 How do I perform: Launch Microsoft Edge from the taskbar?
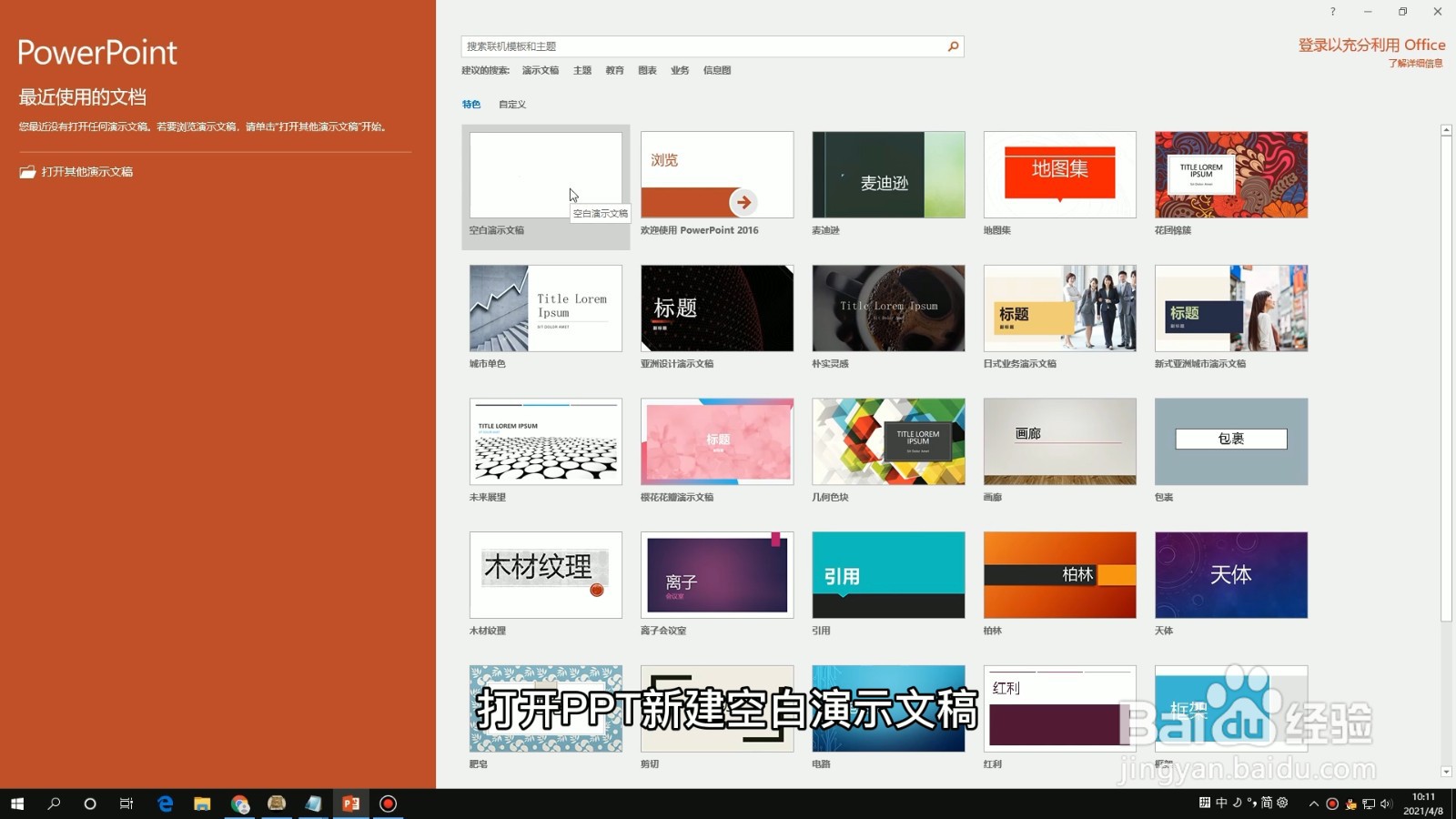point(165,804)
